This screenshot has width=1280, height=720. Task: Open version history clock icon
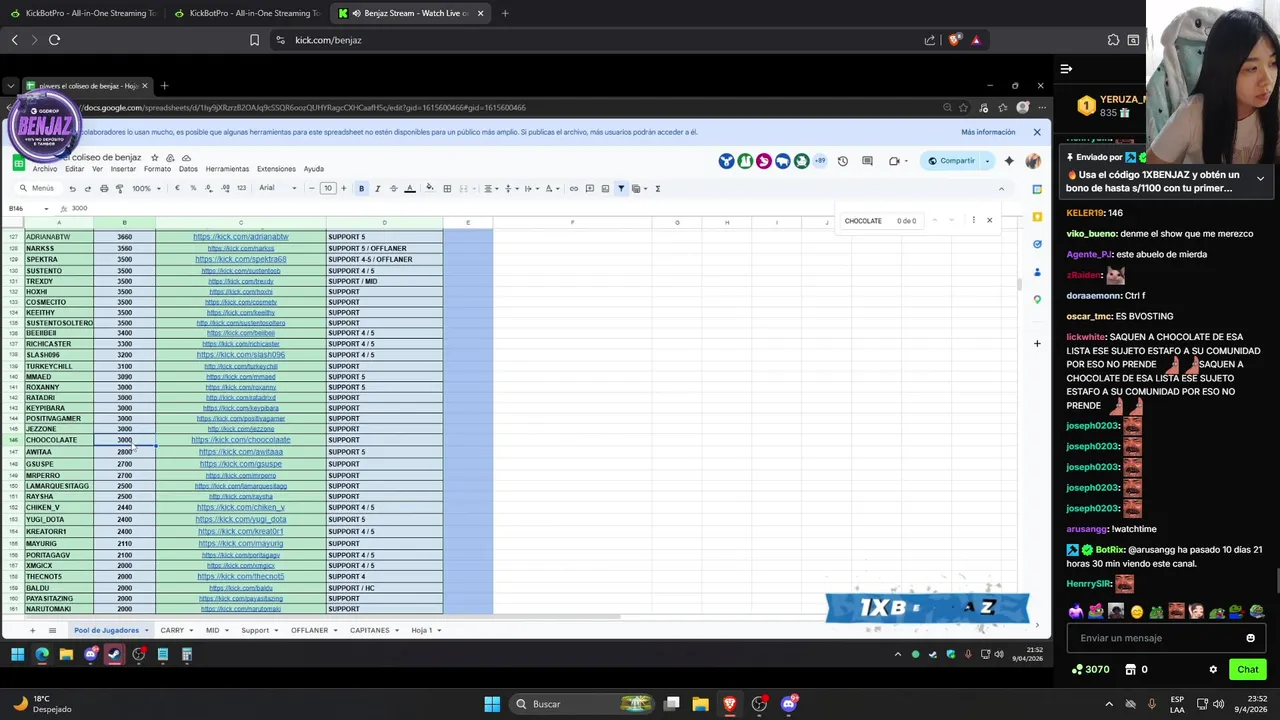(843, 161)
